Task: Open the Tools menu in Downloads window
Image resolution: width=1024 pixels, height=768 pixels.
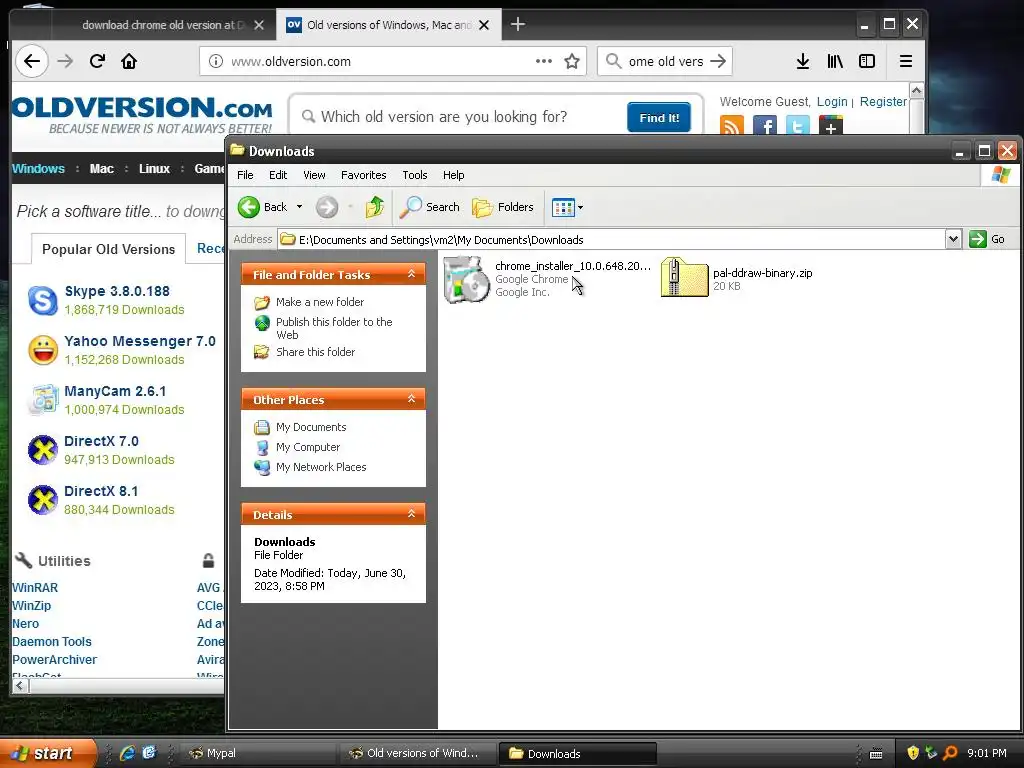Action: coord(415,175)
